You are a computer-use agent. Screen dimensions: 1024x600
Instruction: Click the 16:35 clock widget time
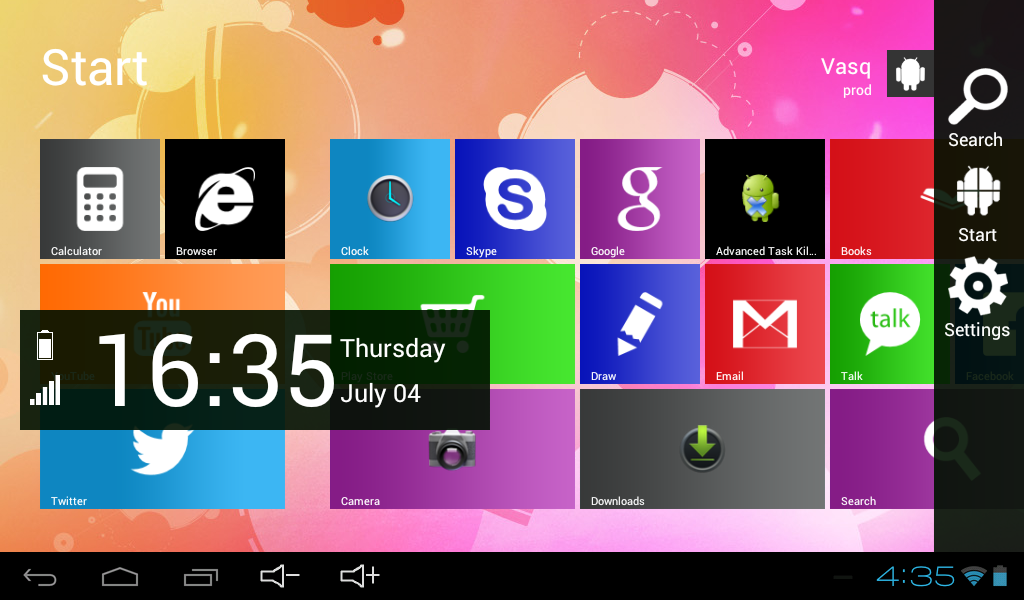(216, 371)
